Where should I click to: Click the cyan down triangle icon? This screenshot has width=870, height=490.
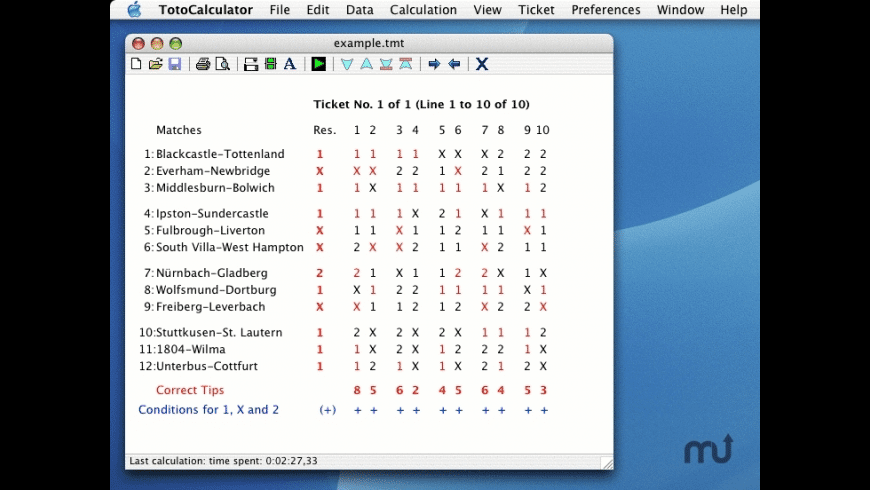[347, 64]
